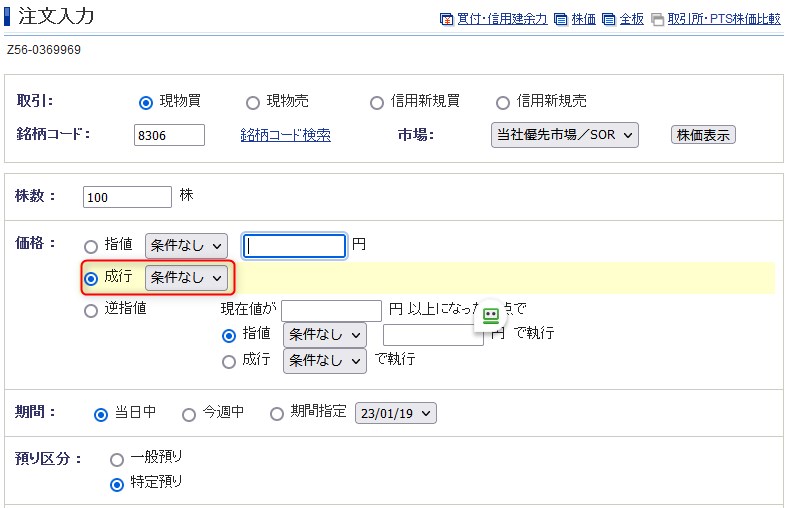This screenshot has width=787, height=508.
Task: Select the 信用新規売 trade option
Action: [x=503, y=102]
